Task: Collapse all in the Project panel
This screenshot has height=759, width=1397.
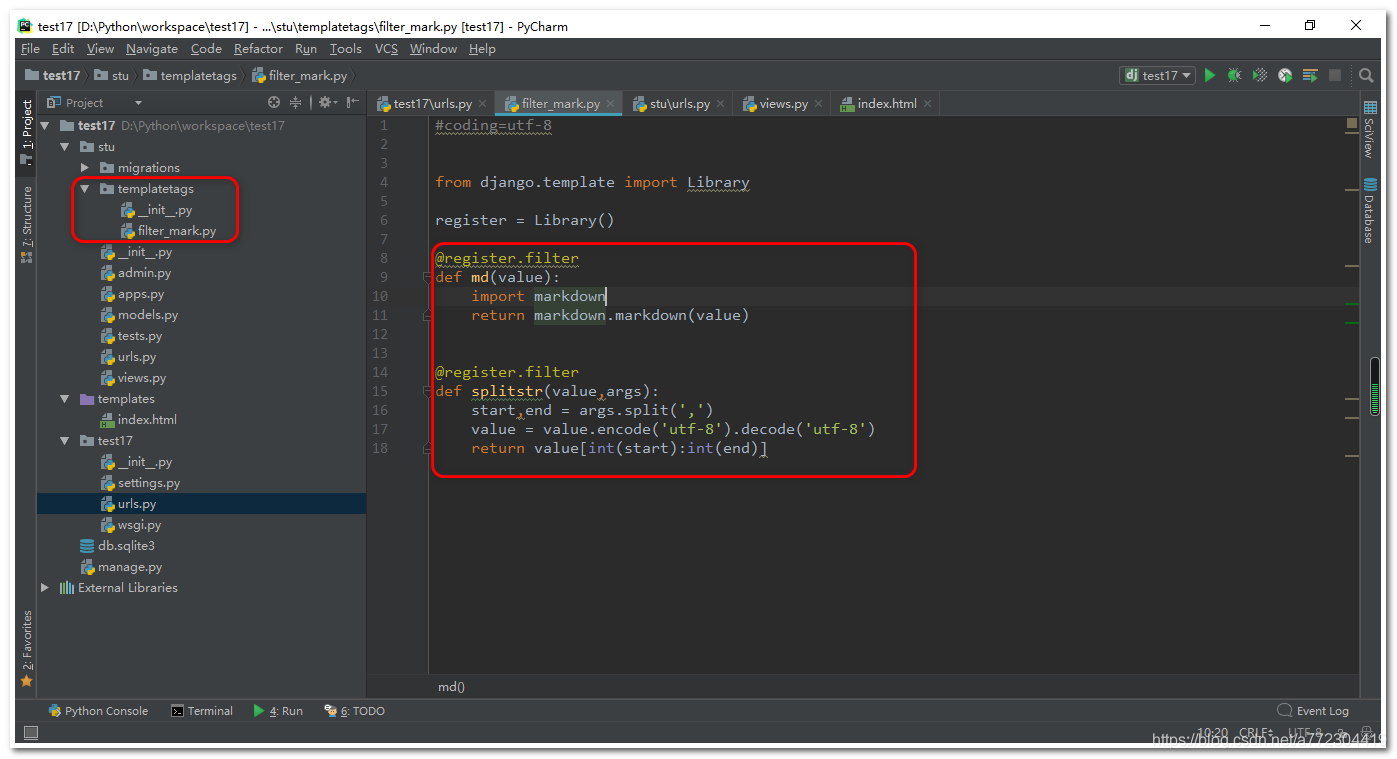Action: point(295,102)
